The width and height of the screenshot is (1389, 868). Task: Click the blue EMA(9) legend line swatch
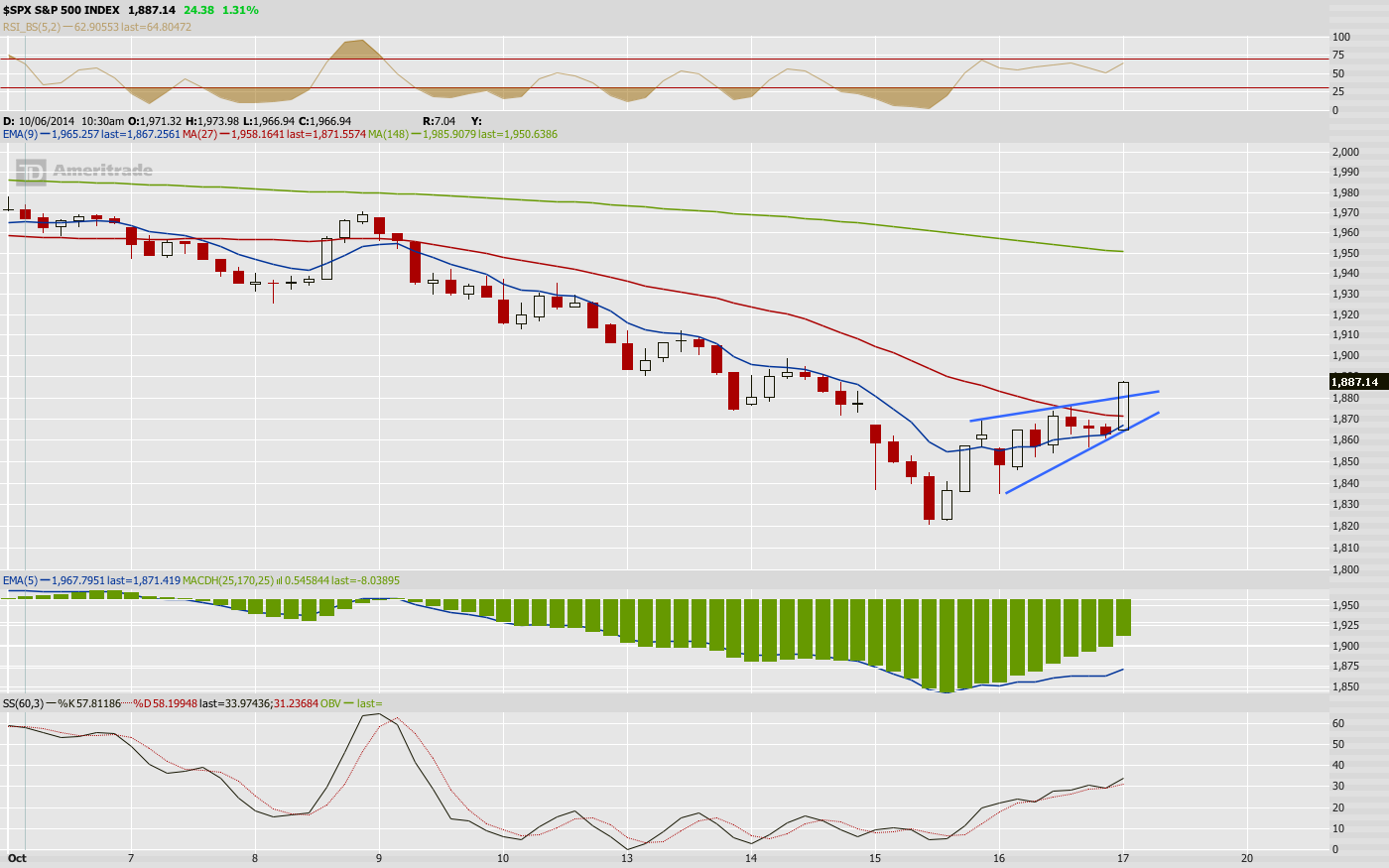click(x=45, y=134)
